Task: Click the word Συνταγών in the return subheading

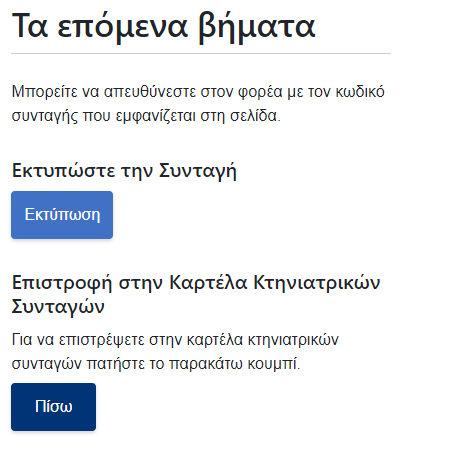Action: point(58,307)
